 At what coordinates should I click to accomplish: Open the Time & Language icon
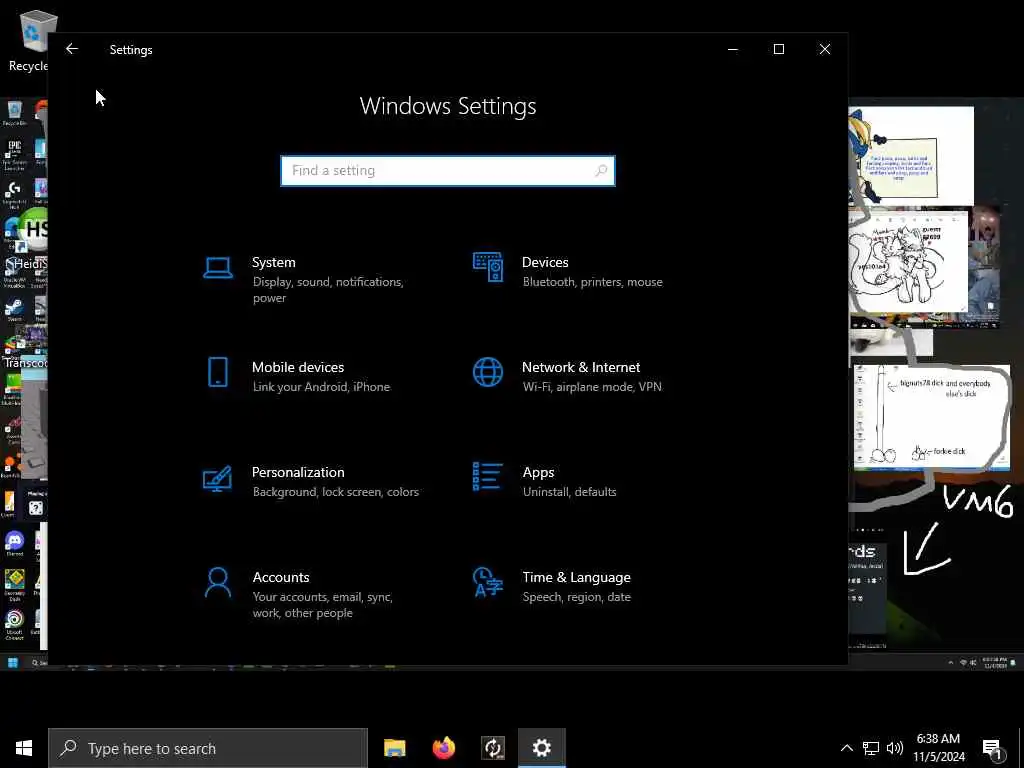488,582
